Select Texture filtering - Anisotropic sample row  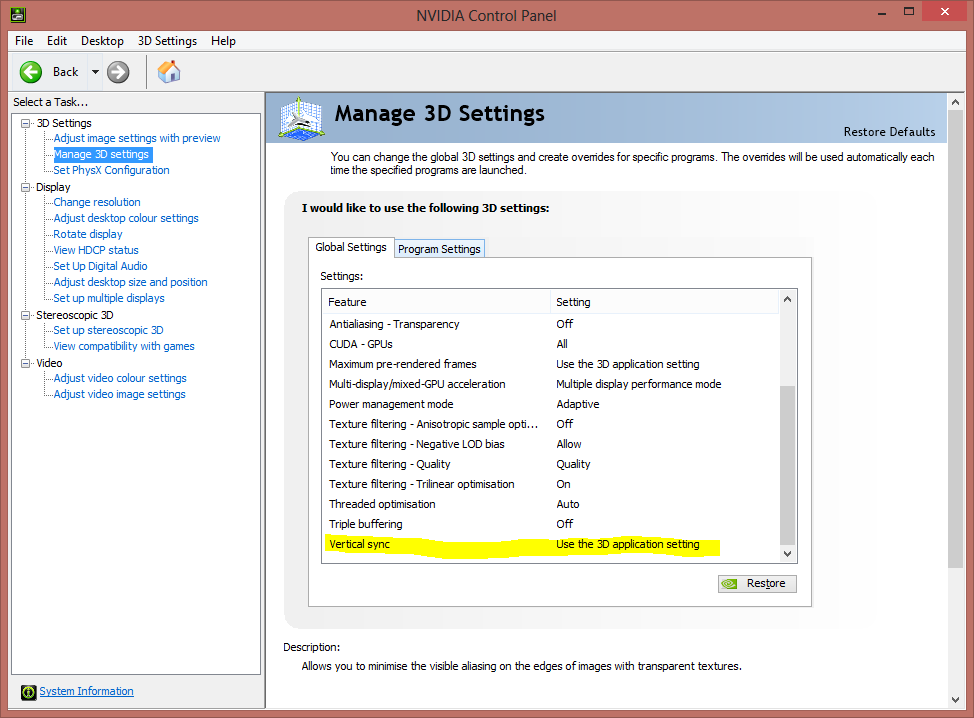click(551, 424)
